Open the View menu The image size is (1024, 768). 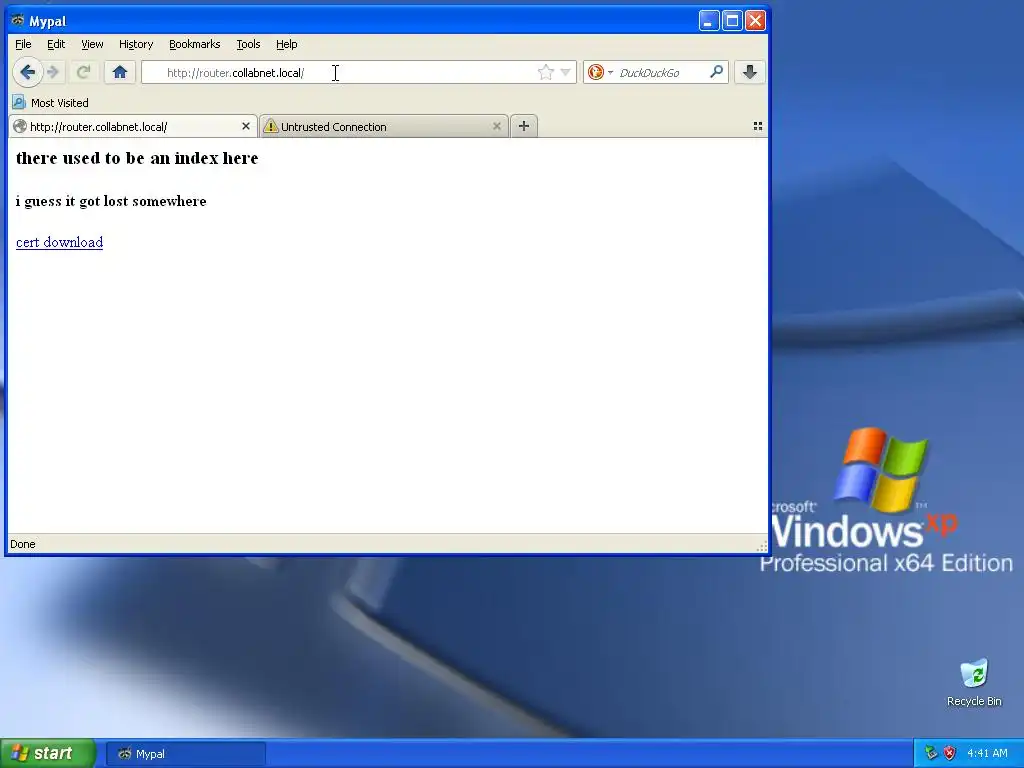(92, 44)
